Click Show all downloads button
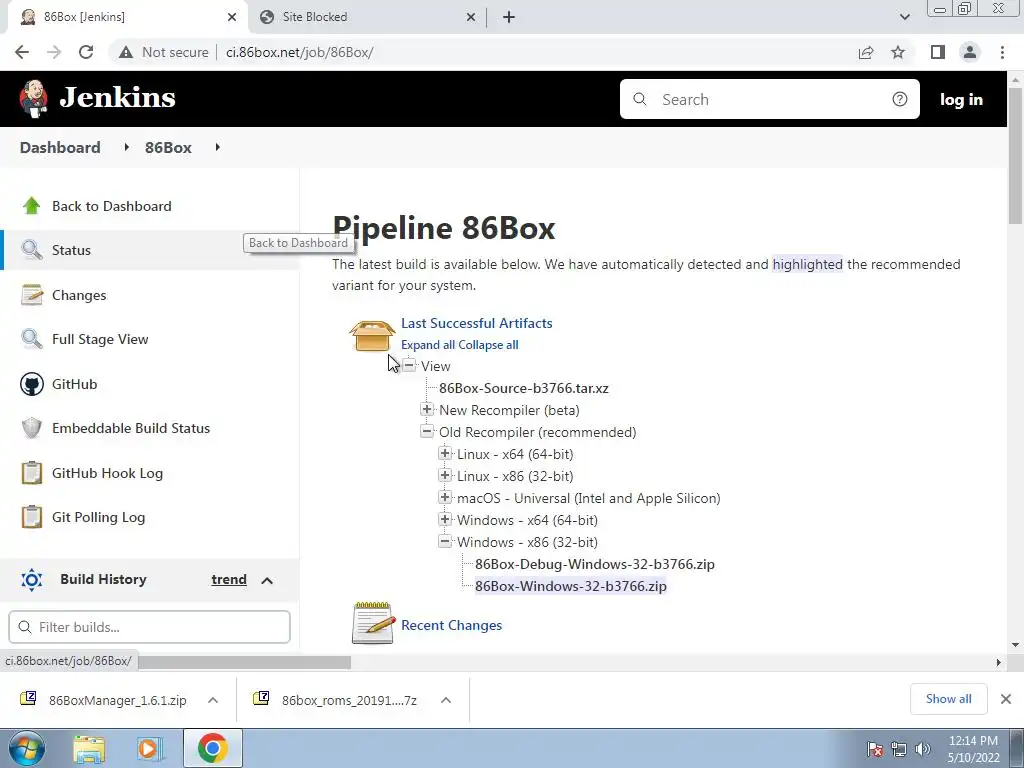This screenshot has height=768, width=1024. coord(949,699)
